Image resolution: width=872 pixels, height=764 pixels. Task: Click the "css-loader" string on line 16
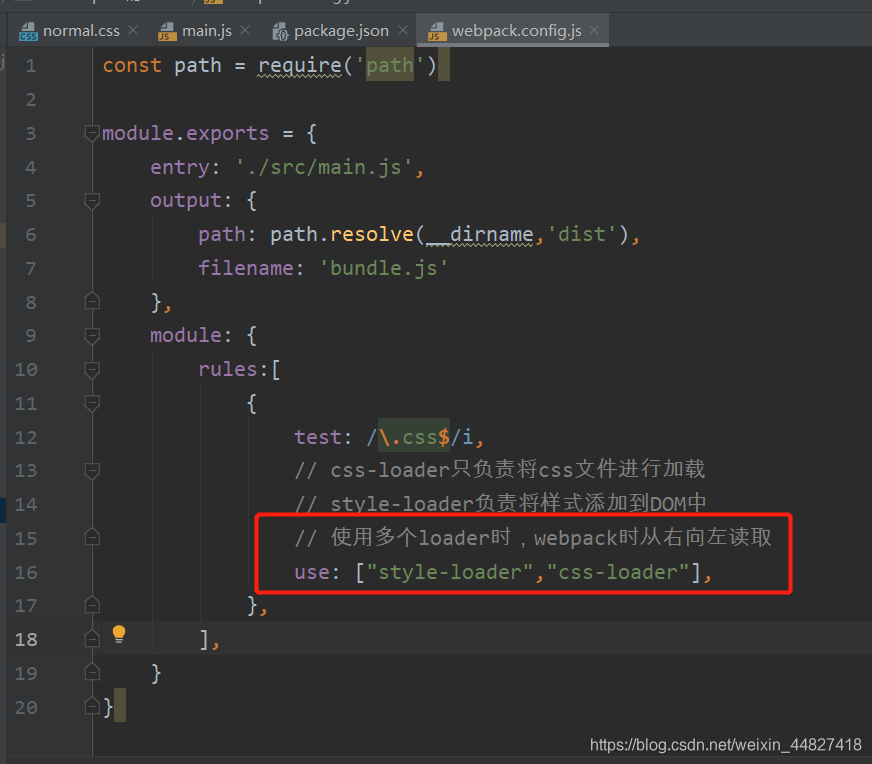[618, 572]
